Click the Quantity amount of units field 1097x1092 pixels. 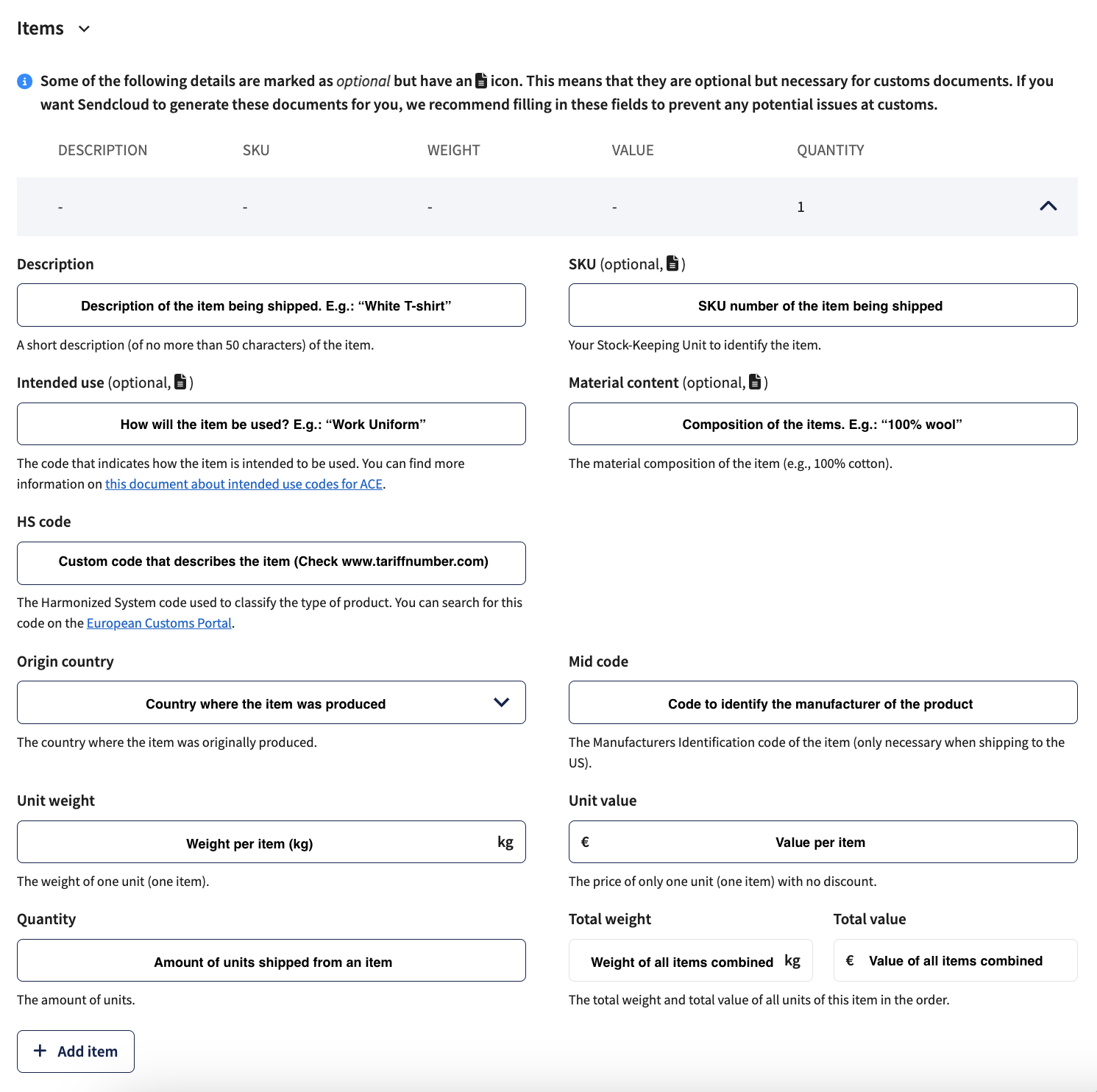tap(271, 960)
